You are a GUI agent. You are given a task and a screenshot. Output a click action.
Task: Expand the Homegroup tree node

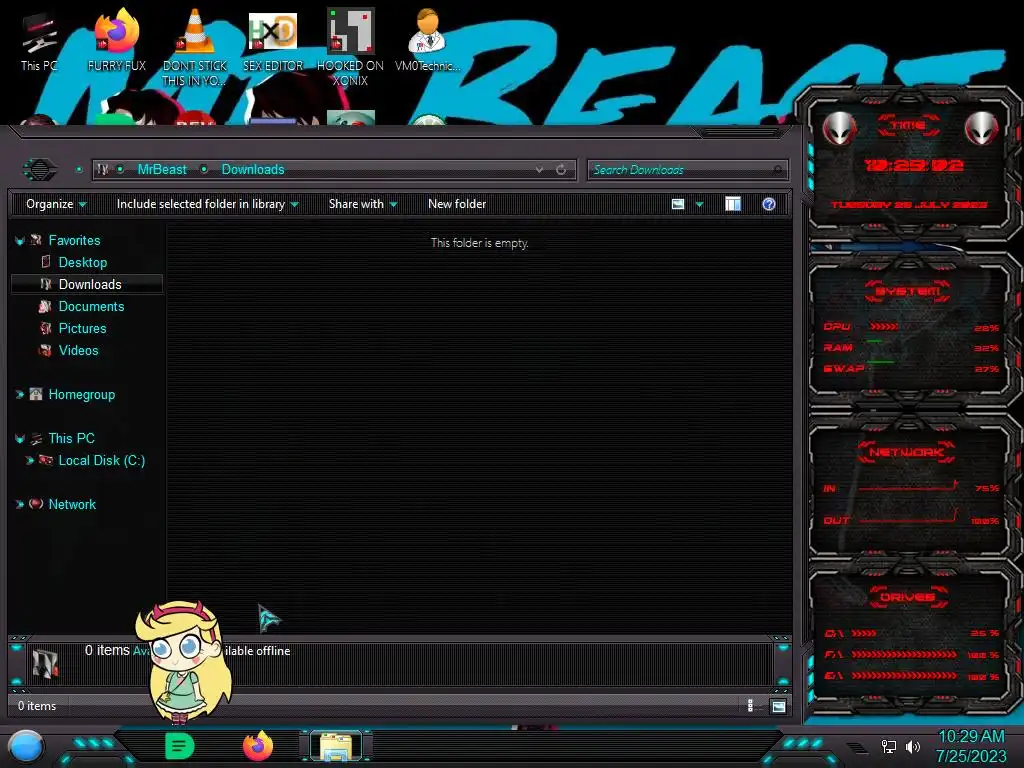(20, 394)
